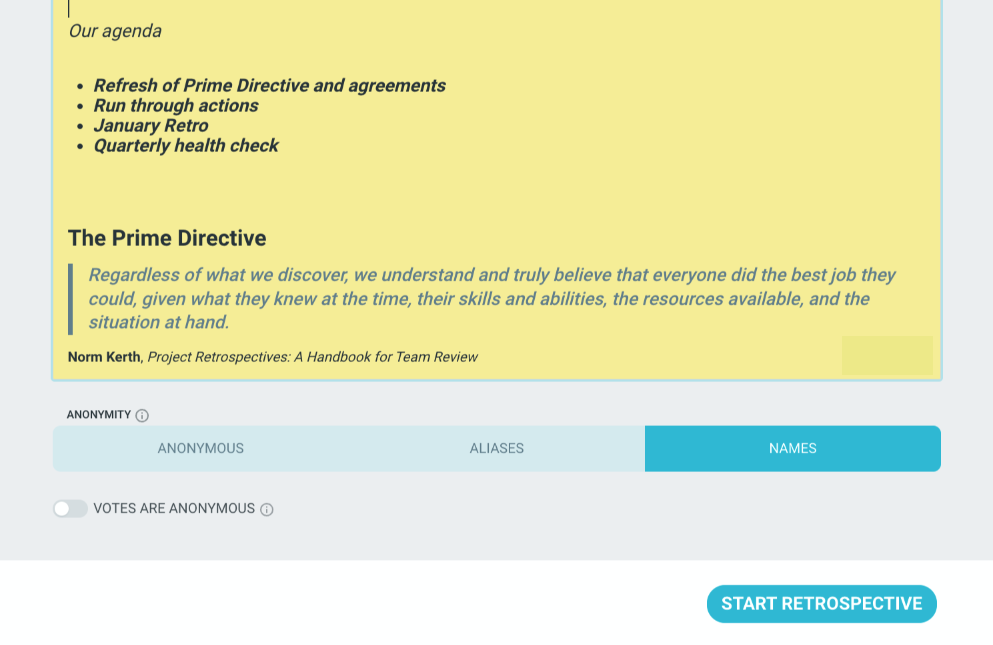Click the Votes Are Anonymous label text
The image size is (993, 645).
174,509
